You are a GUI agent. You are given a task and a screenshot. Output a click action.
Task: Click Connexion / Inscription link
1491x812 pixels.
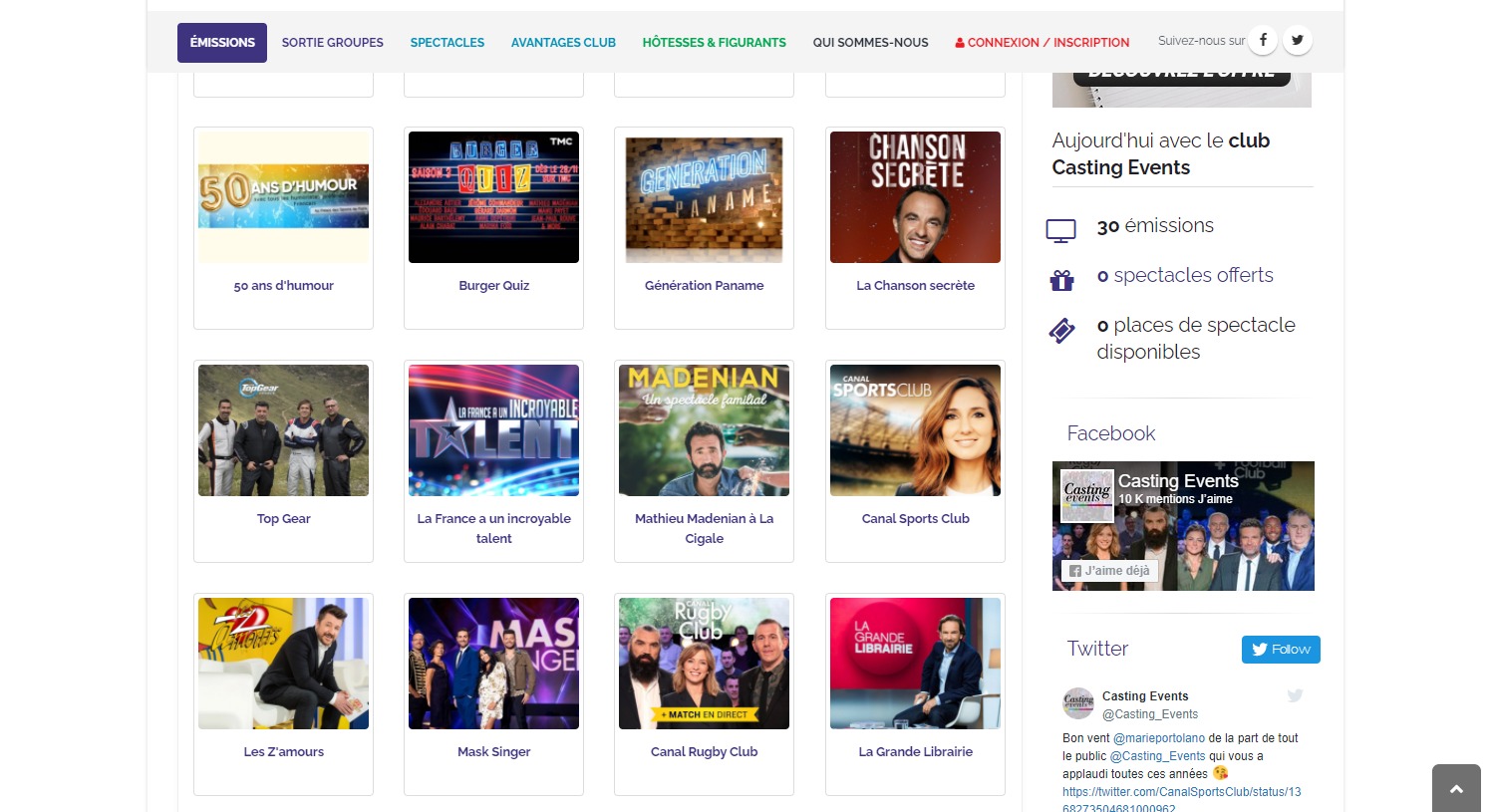1043,43
